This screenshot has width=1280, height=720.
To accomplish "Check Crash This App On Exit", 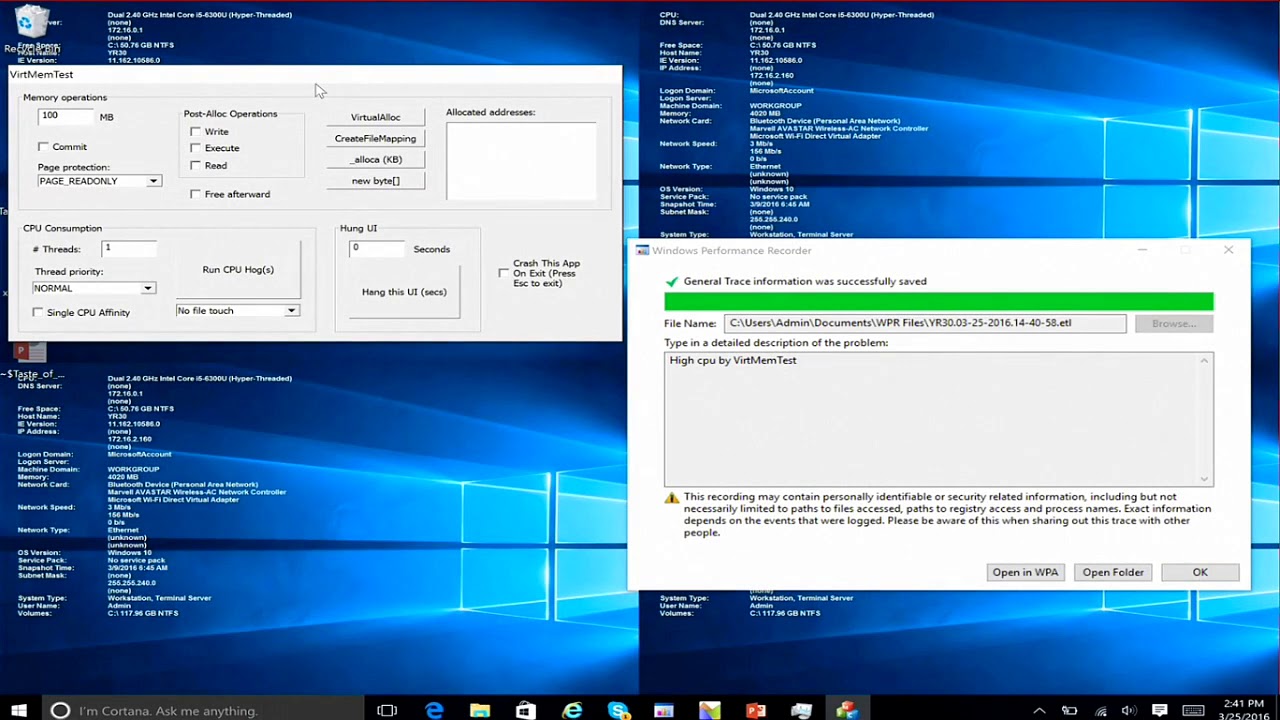I will pos(503,273).
